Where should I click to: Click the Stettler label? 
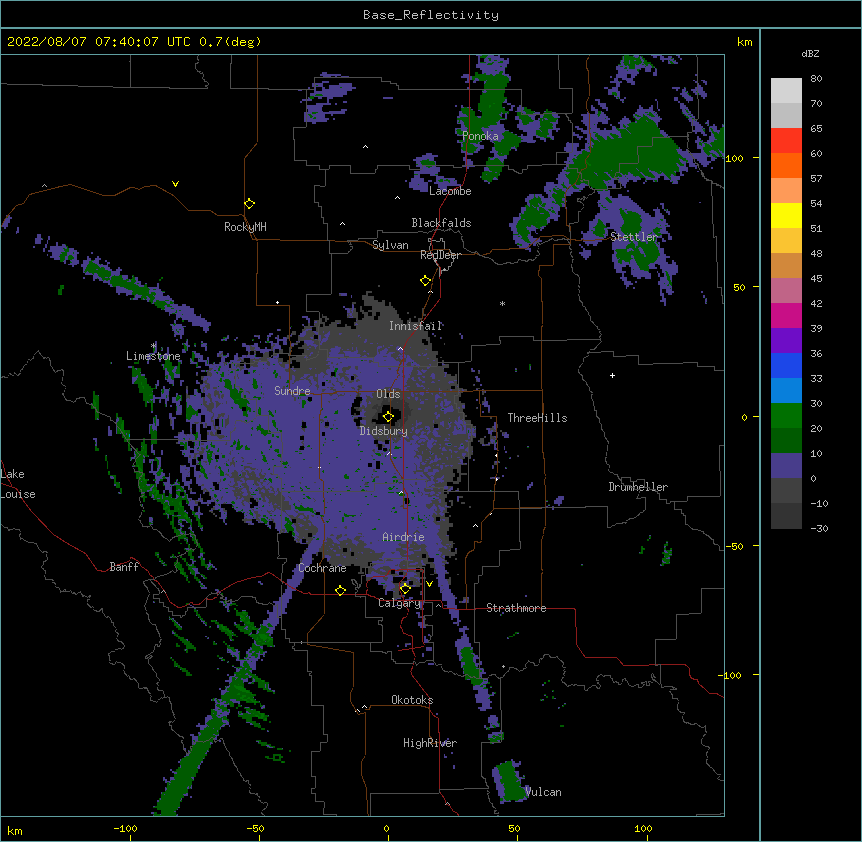(634, 237)
